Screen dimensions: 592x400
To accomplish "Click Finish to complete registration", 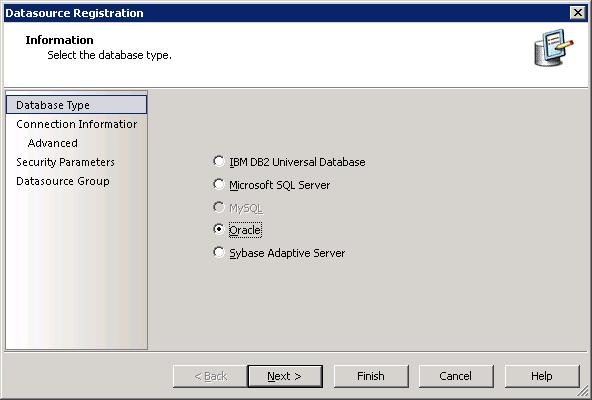I will (x=371, y=376).
